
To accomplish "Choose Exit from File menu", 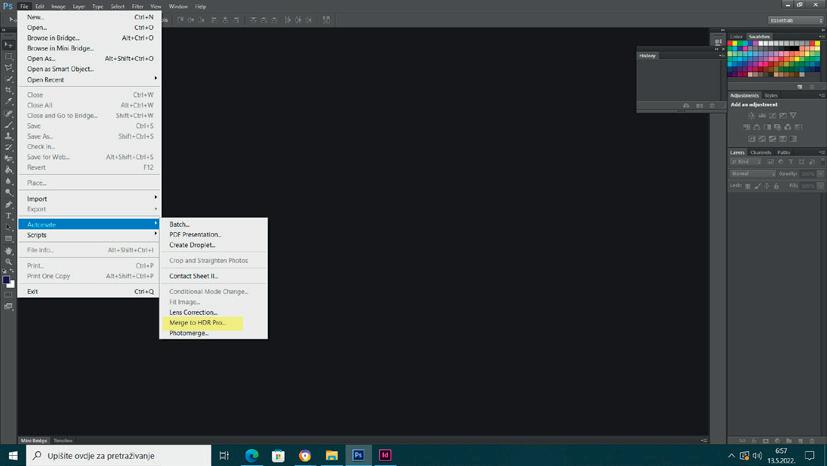I will point(89,292).
